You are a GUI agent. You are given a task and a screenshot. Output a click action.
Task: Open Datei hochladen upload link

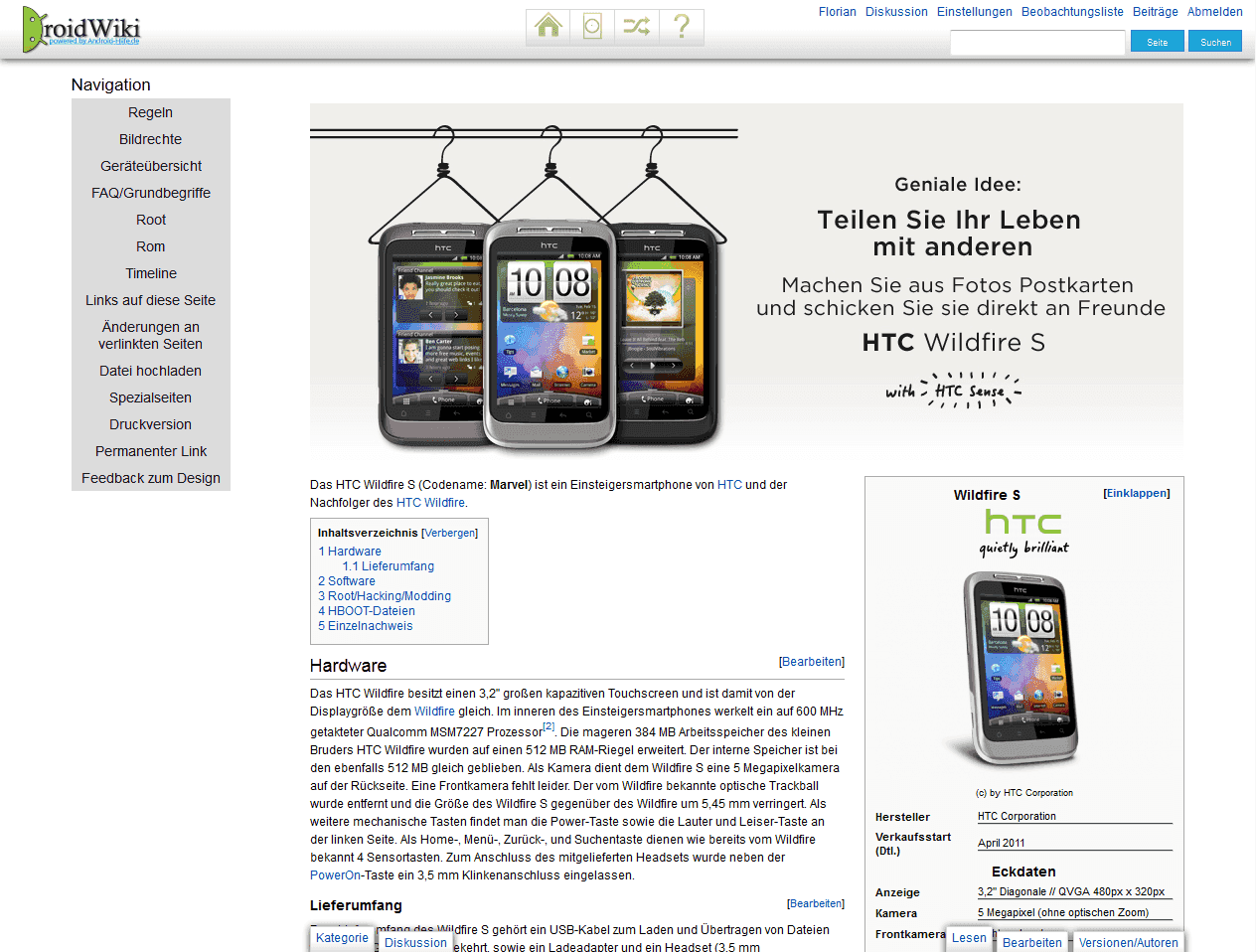click(x=150, y=371)
